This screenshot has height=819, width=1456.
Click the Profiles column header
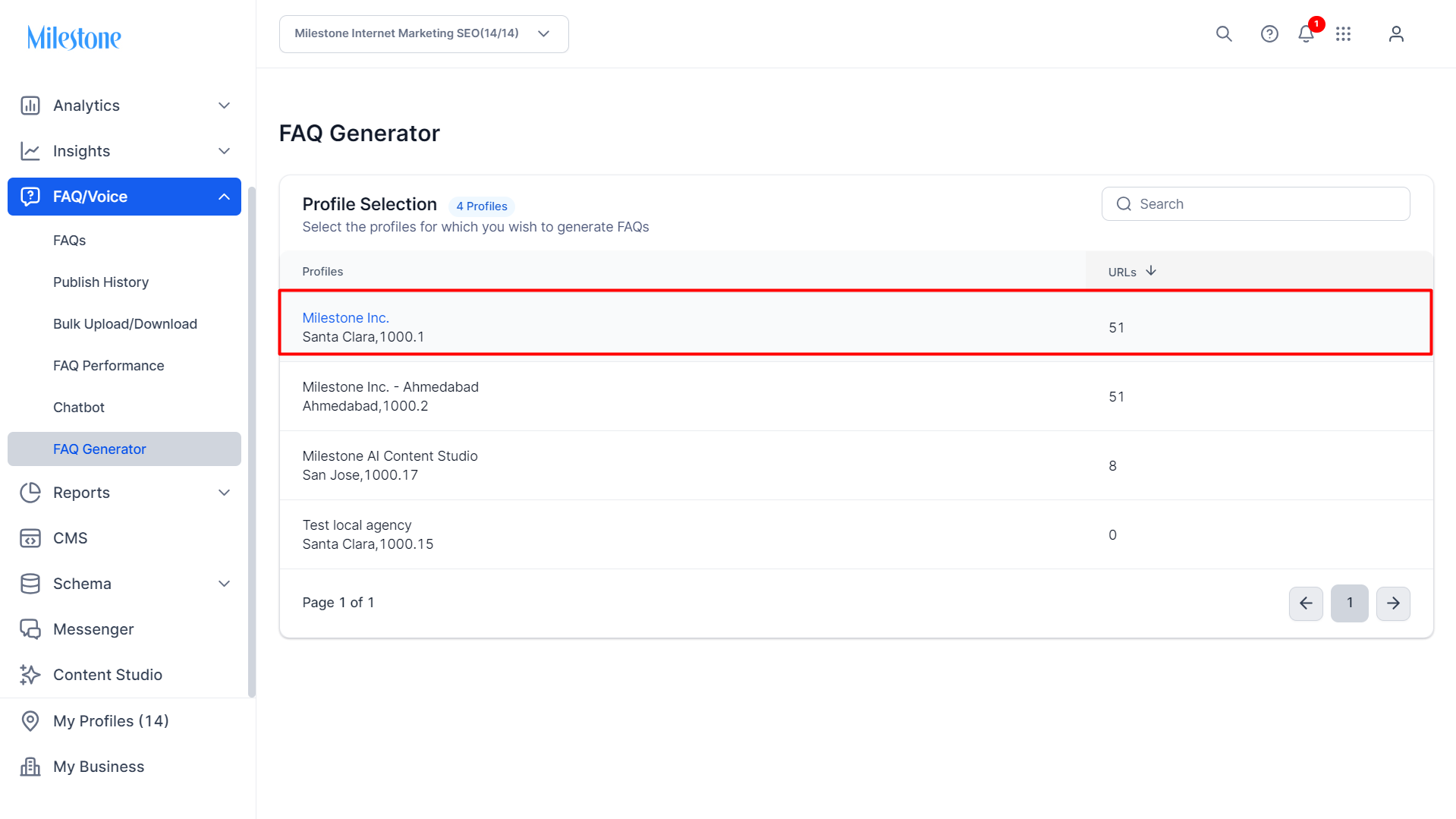[322, 272]
